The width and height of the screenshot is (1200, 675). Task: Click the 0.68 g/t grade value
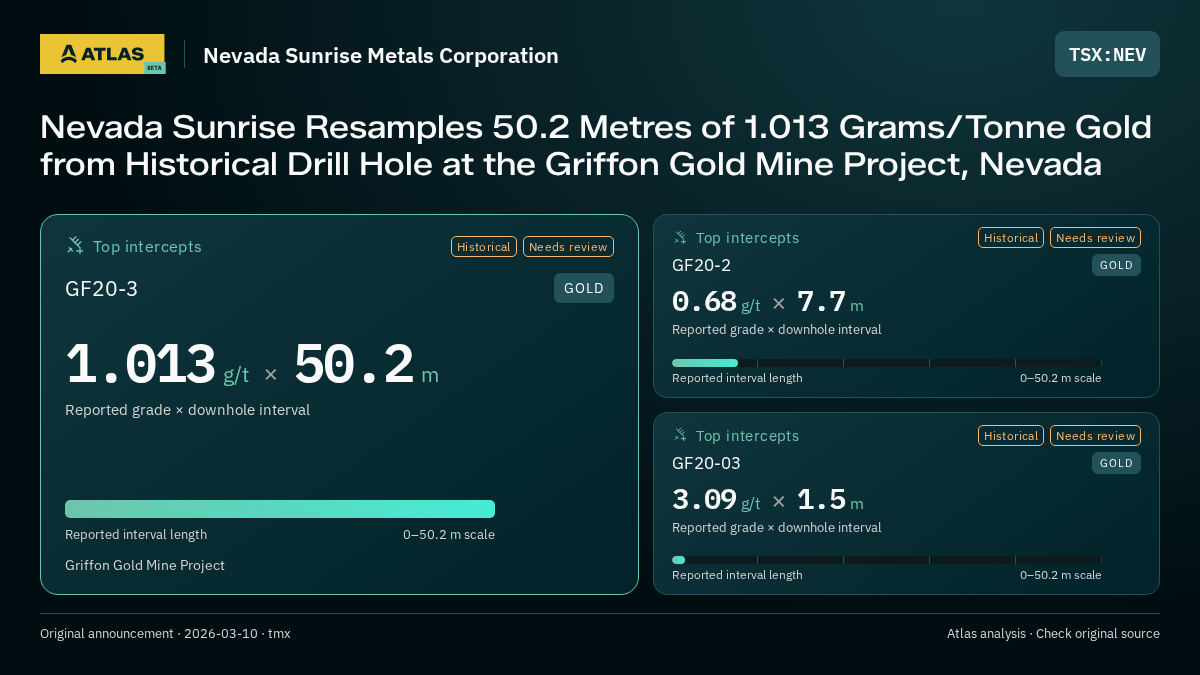tap(716, 302)
